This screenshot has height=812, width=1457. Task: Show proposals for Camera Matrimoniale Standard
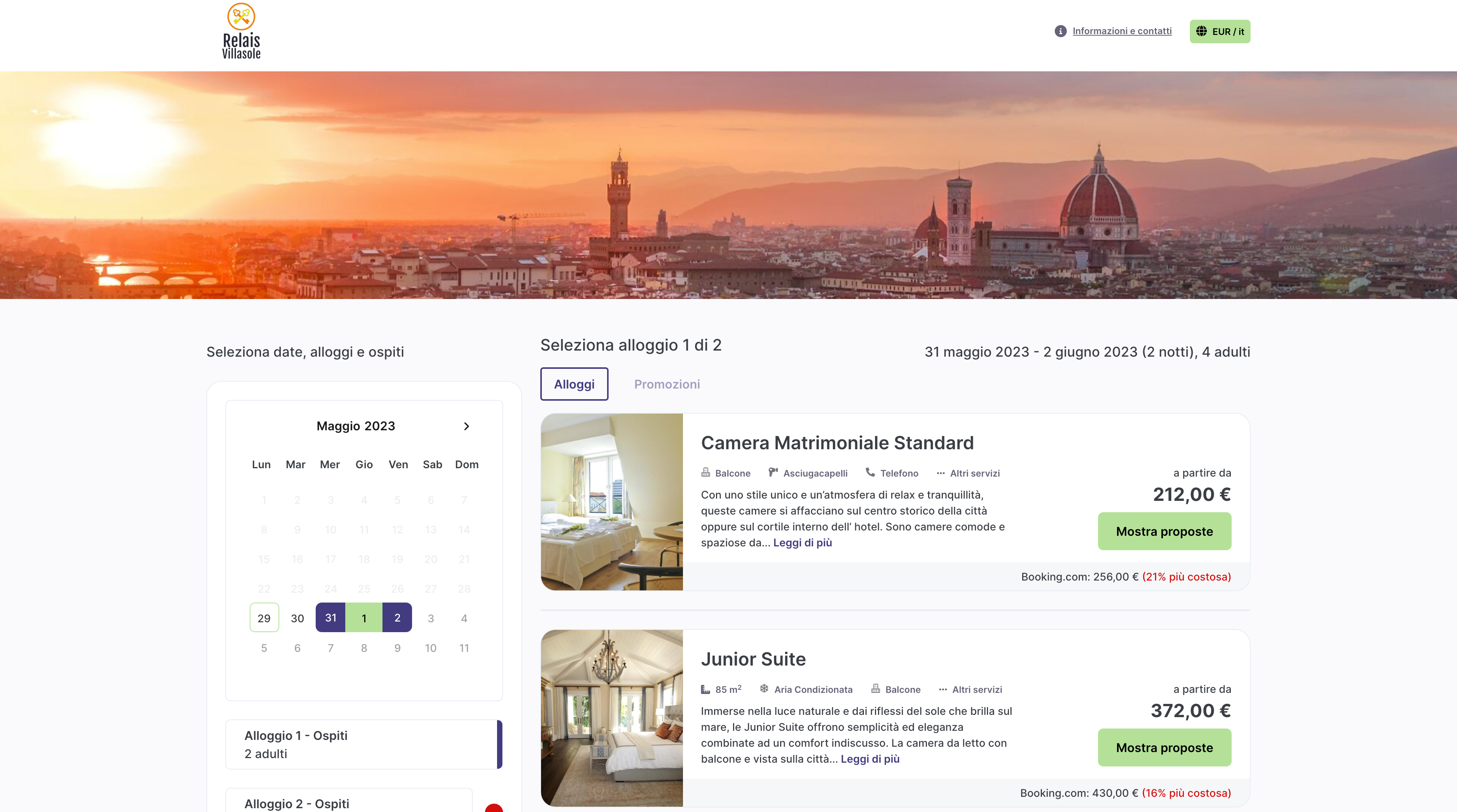1164,531
